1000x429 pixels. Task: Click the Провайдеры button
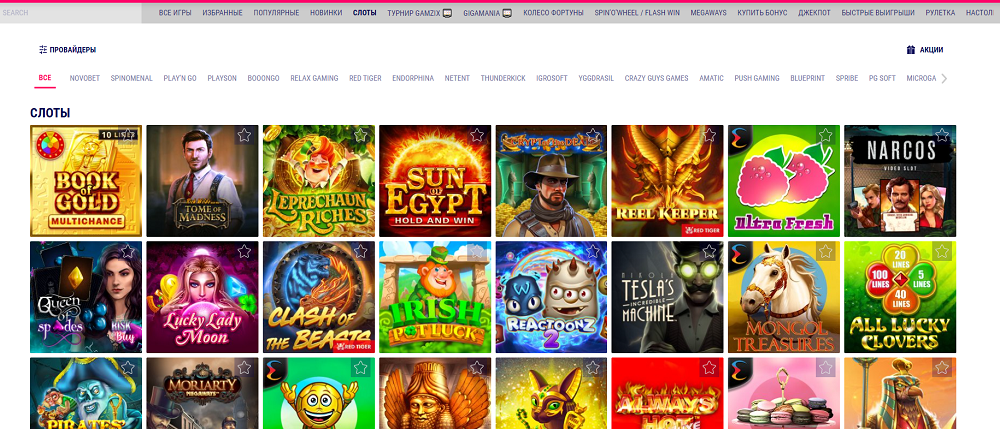pos(68,49)
